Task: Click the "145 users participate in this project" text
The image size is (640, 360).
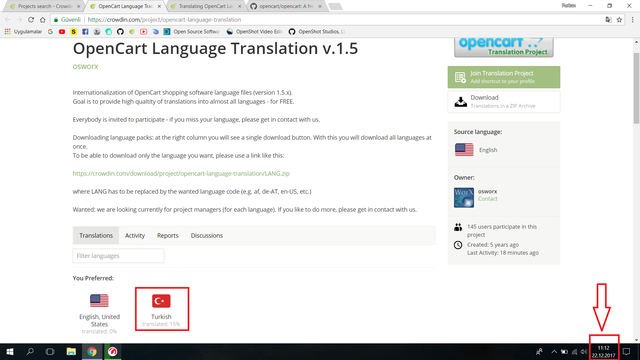Action: (502, 231)
